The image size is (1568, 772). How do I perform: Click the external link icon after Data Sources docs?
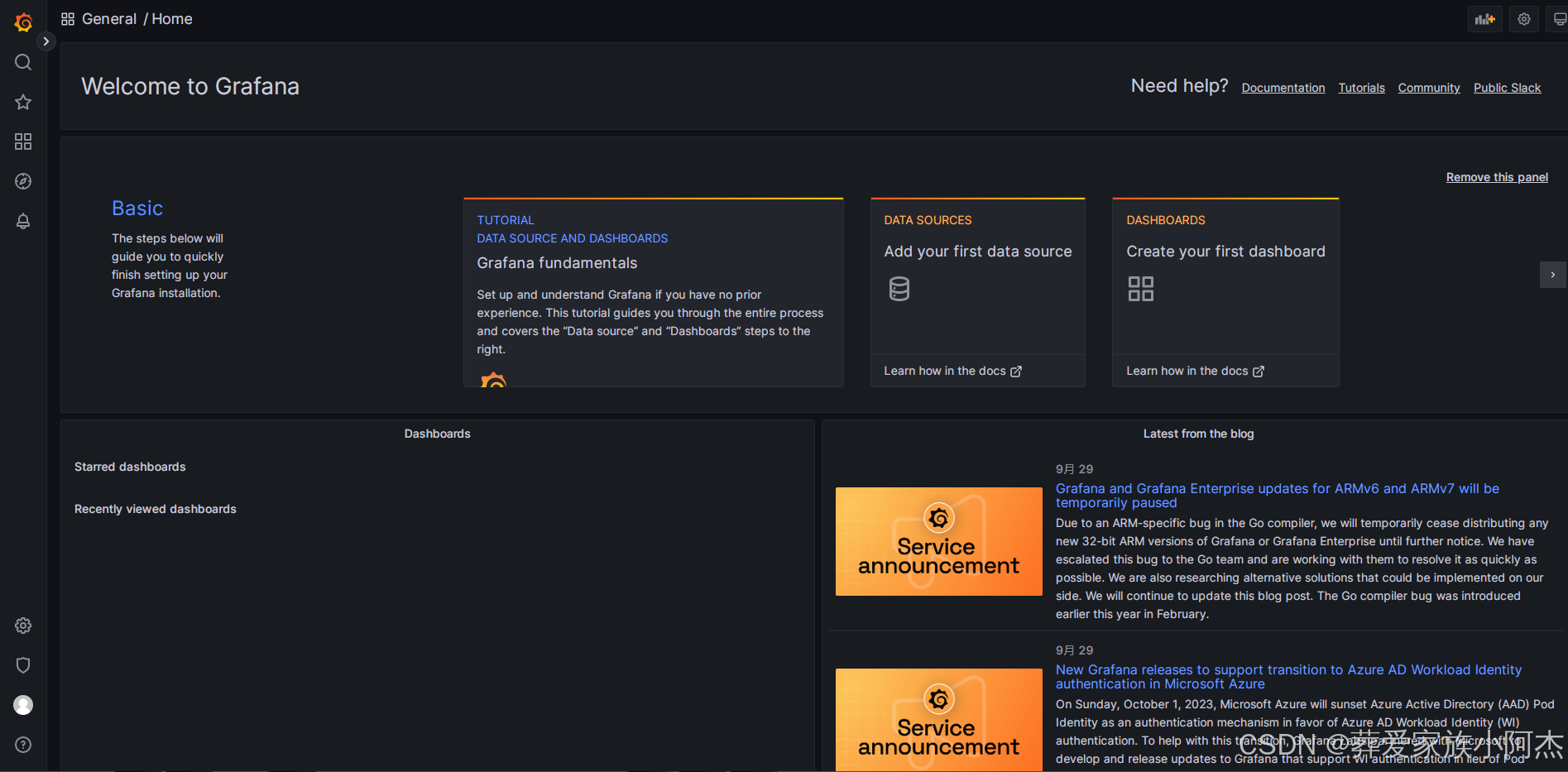[1016, 372]
